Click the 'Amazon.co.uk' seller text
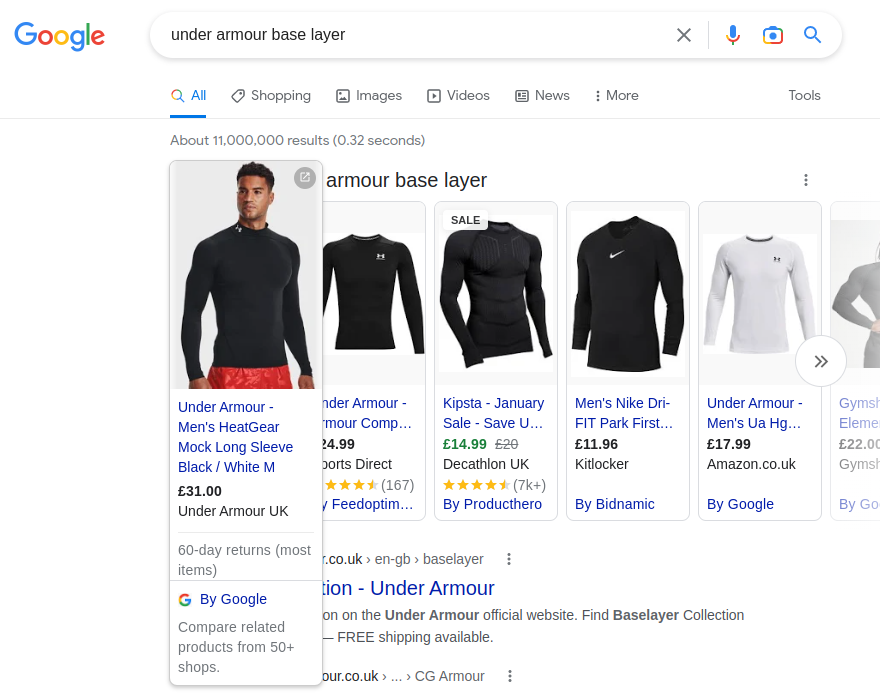The image size is (880, 694). (751, 465)
